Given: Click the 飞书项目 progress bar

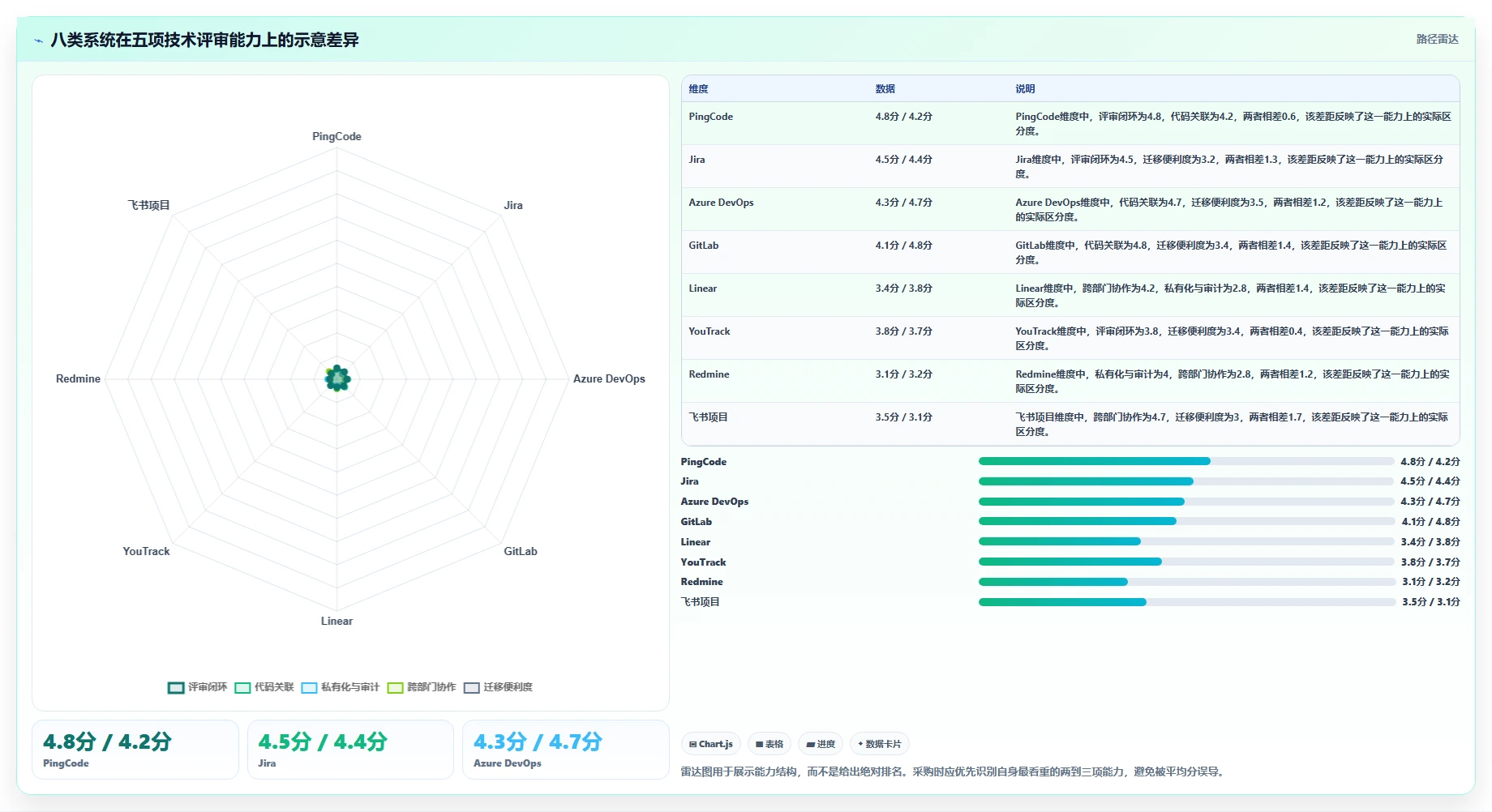Looking at the screenshot, I should pyautogui.click(x=1186, y=602).
